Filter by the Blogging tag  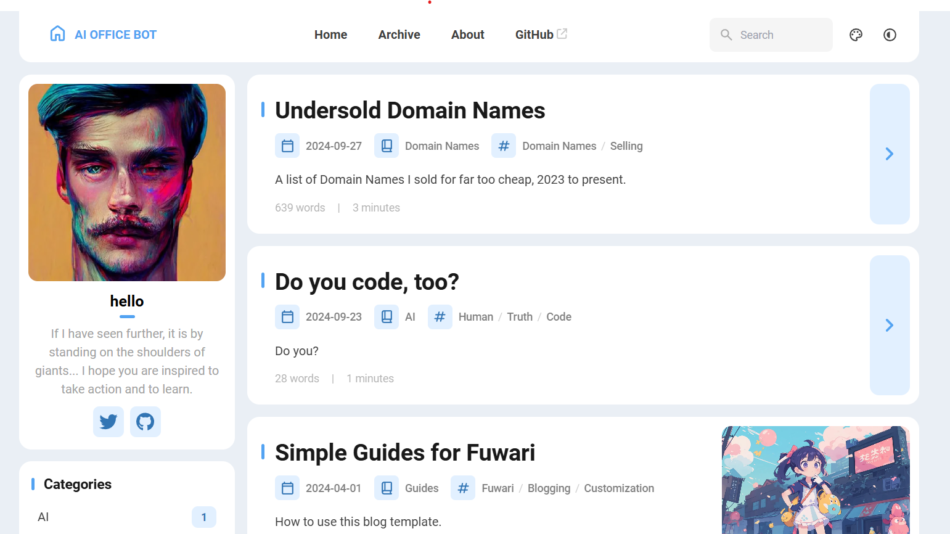pos(548,488)
